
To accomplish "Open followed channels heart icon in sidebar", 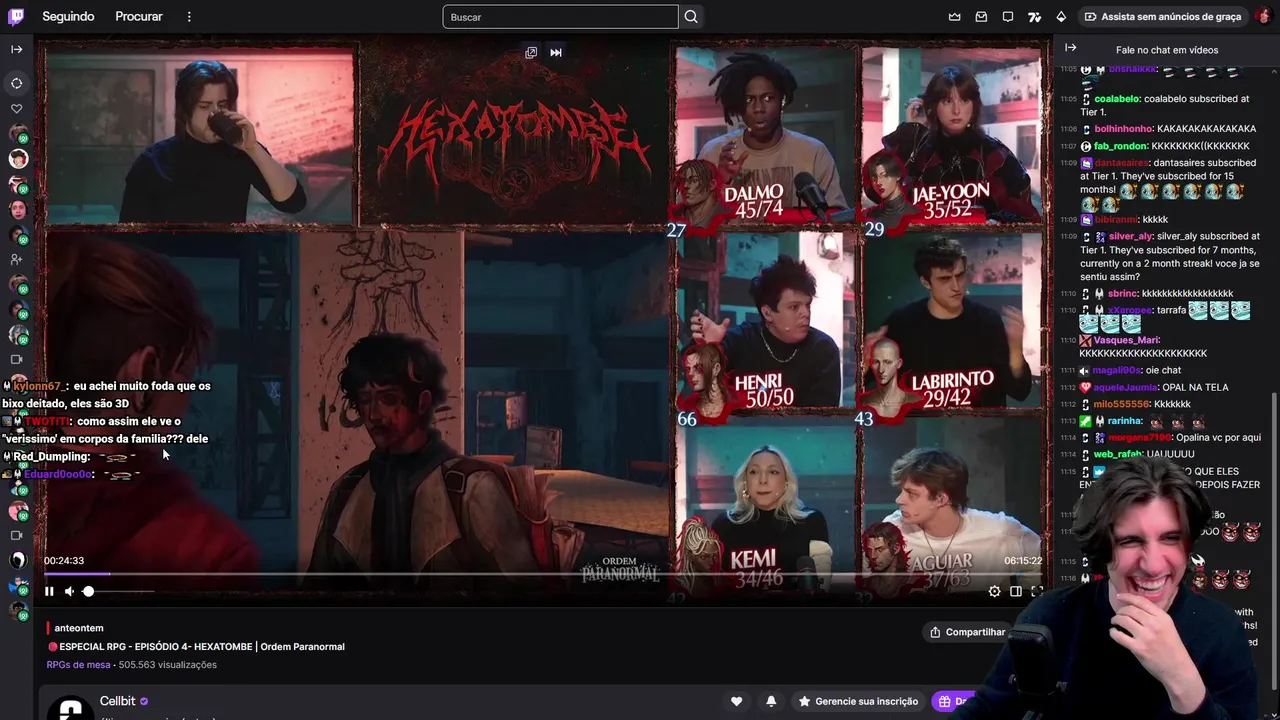I will [x=17, y=108].
